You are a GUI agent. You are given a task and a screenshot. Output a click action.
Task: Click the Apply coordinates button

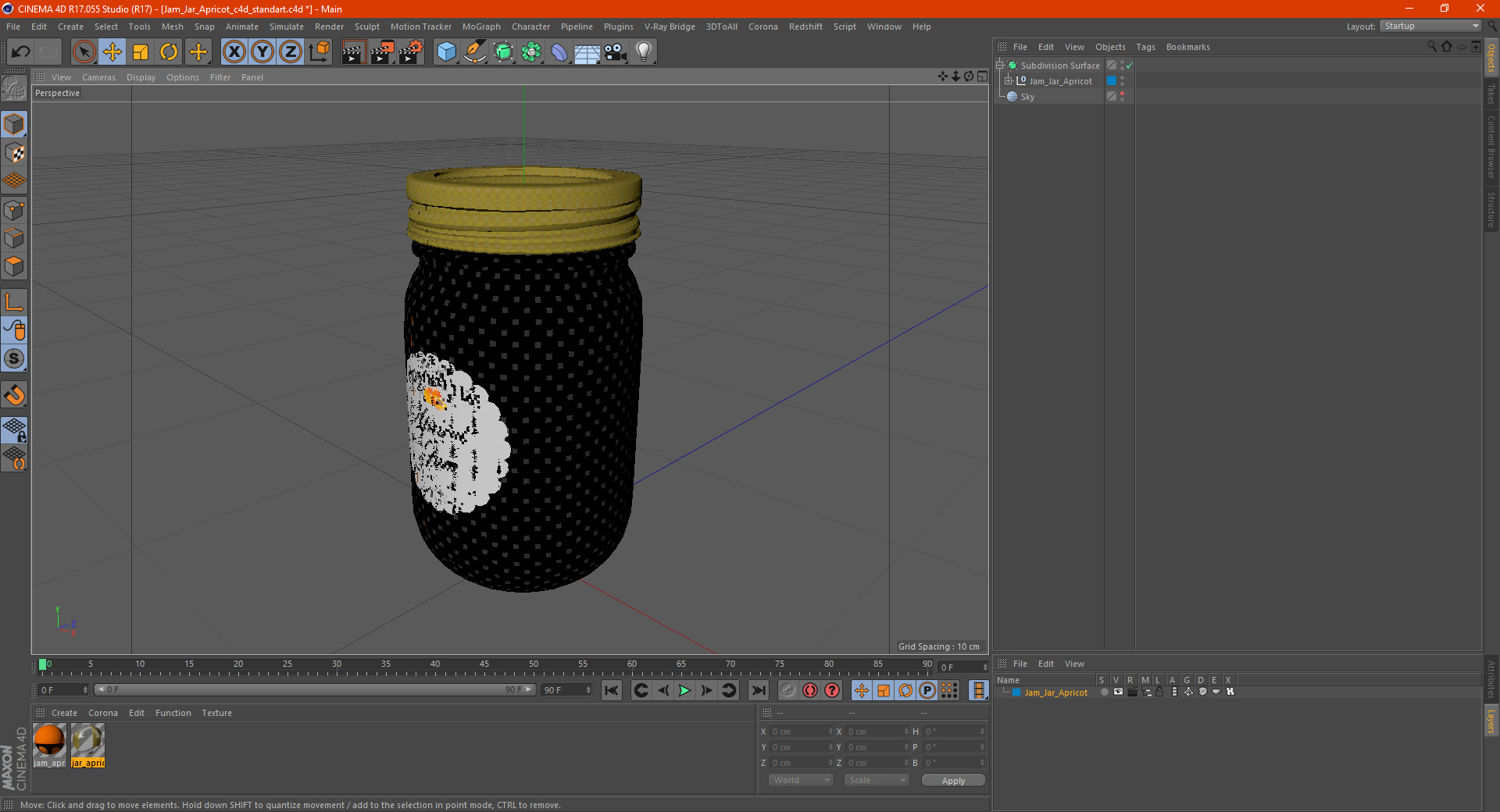[x=953, y=781]
